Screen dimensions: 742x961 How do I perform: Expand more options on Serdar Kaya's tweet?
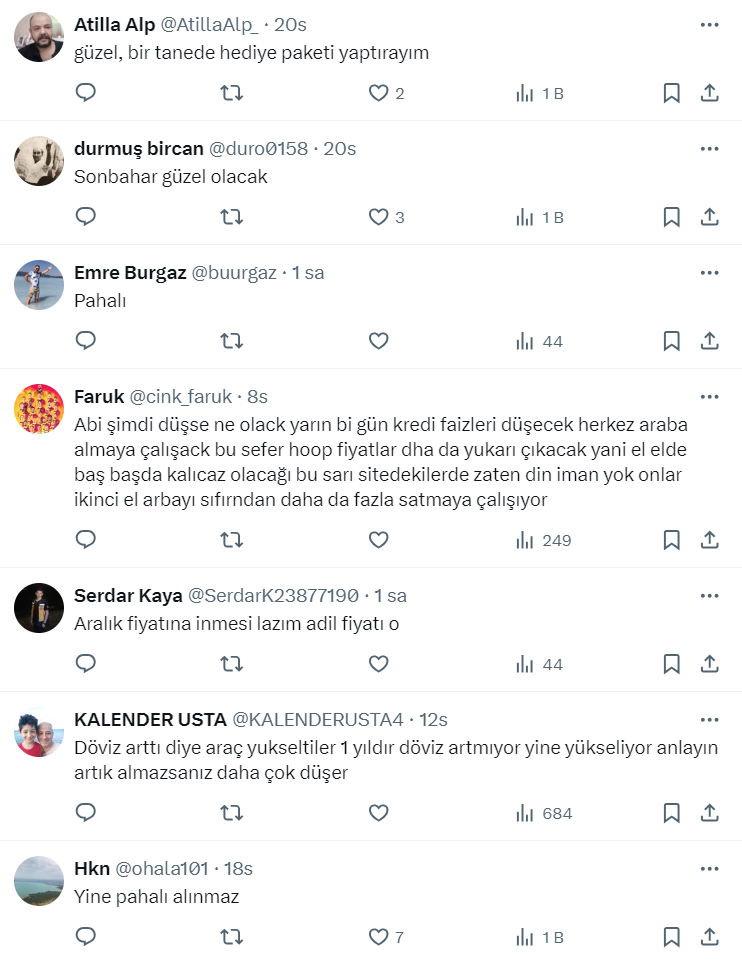(x=709, y=596)
